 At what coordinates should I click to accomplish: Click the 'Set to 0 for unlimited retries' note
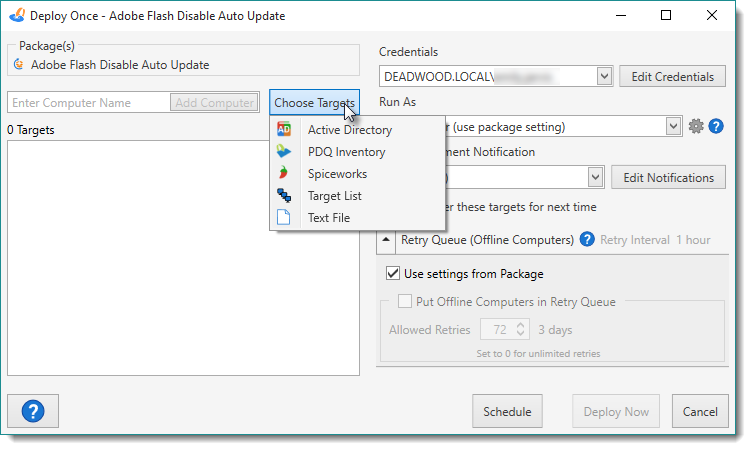[x=538, y=353]
